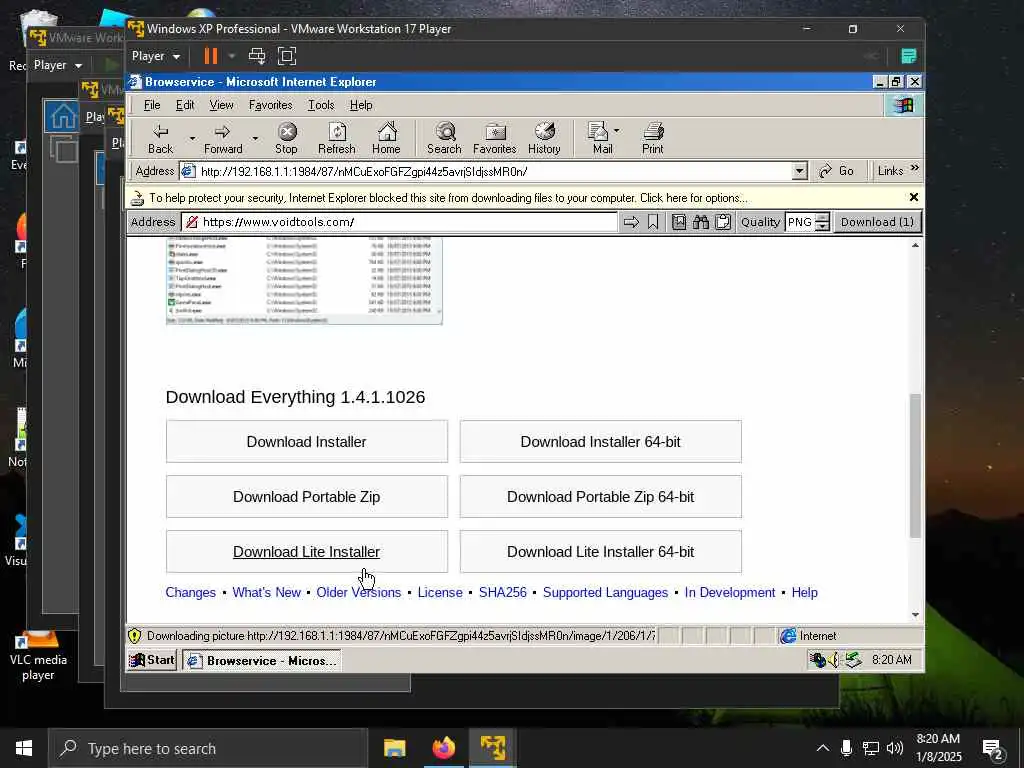
Task: Click Download Installer button
Action: (x=307, y=441)
